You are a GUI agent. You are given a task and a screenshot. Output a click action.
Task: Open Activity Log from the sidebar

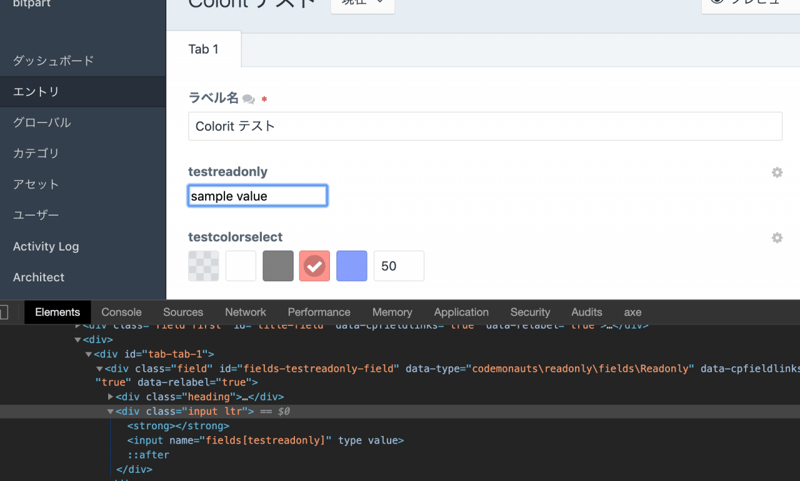pyautogui.click(x=46, y=247)
